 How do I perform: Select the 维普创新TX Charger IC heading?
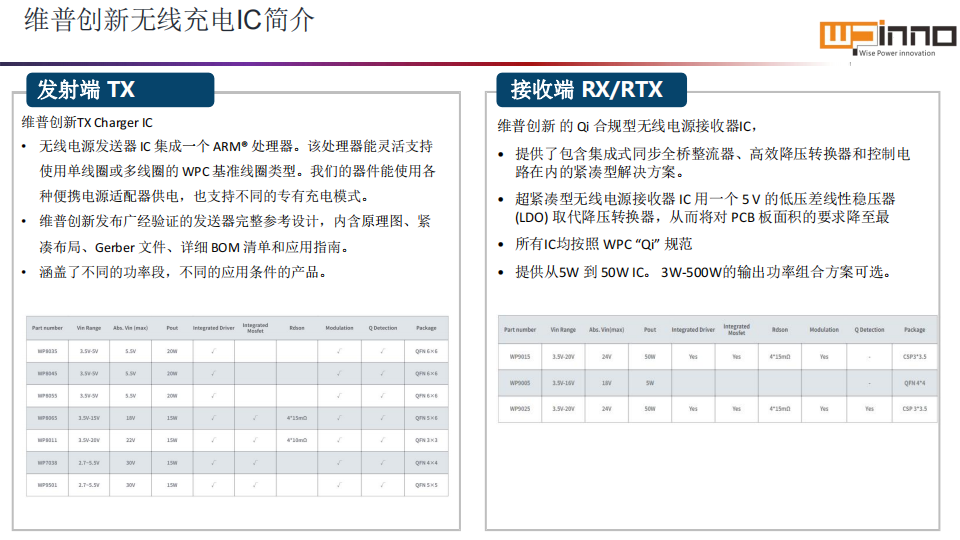(x=87, y=122)
